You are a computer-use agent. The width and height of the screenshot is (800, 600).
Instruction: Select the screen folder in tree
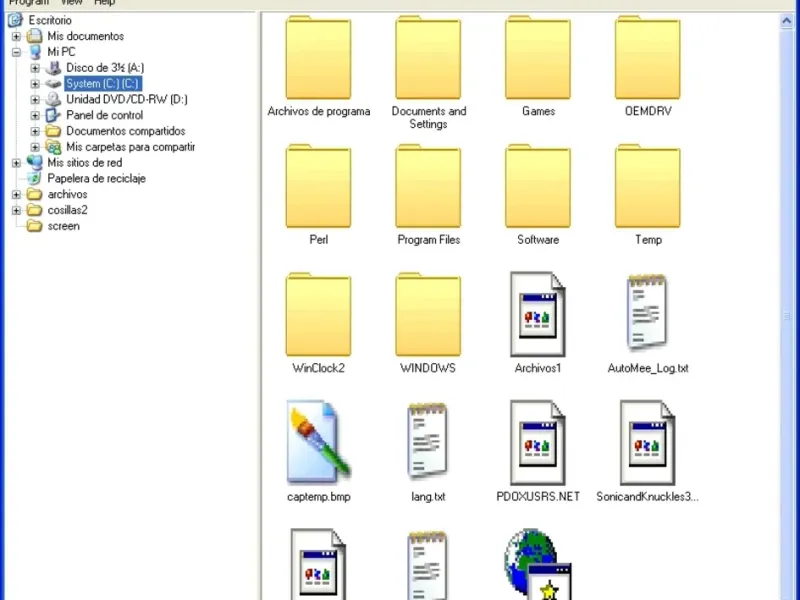[63, 226]
